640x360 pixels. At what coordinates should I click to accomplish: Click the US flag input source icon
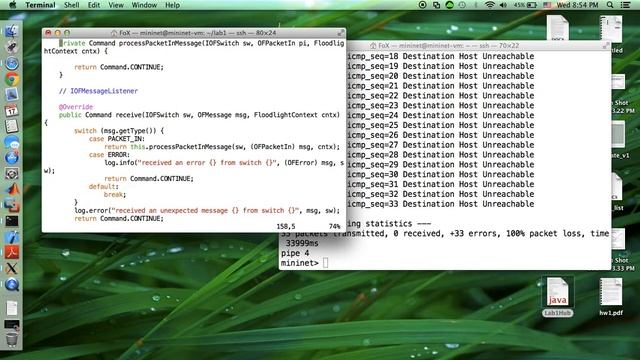coord(547,5)
